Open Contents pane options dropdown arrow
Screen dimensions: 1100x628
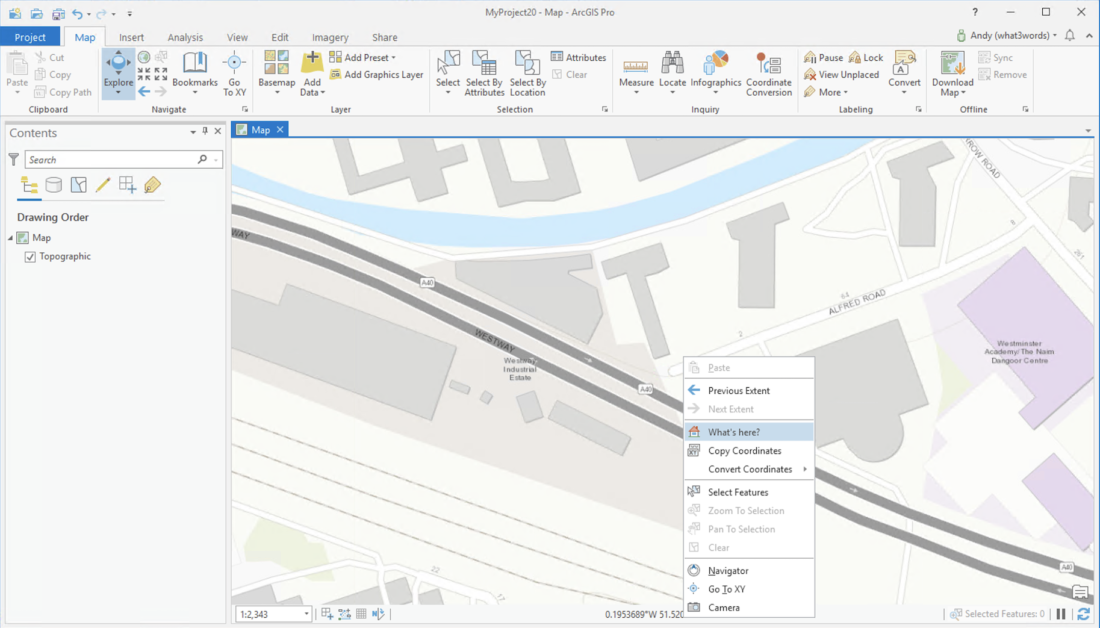tap(193, 132)
